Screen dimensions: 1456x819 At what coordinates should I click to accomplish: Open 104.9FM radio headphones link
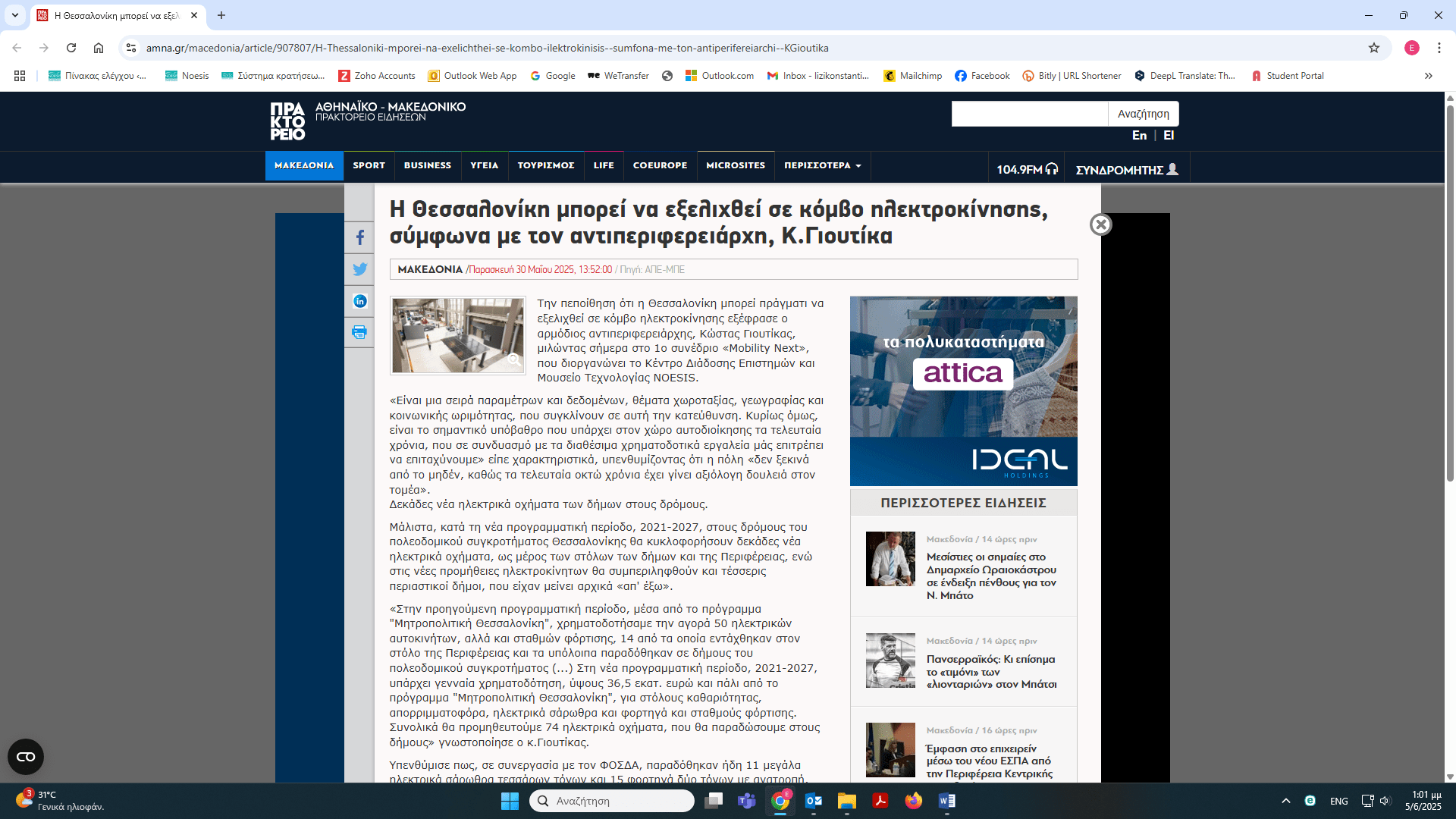[1027, 169]
